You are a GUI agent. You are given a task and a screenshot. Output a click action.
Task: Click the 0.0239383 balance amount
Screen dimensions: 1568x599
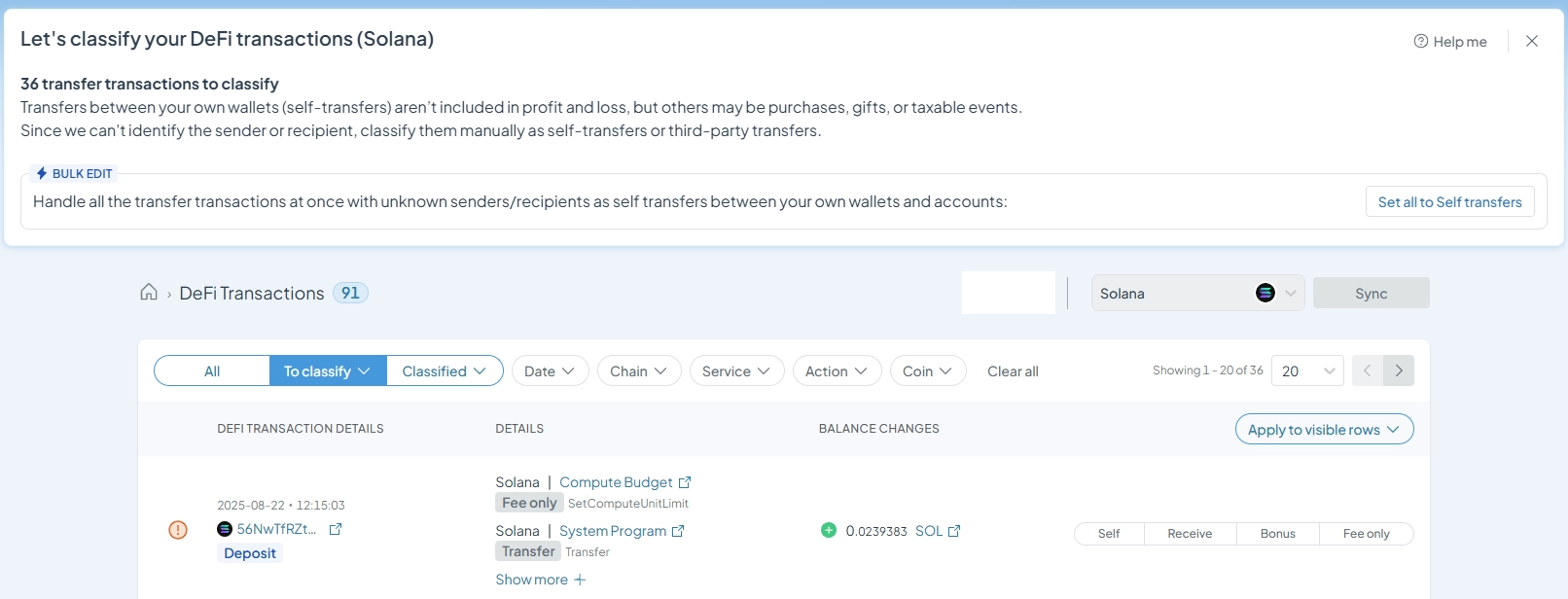(876, 531)
